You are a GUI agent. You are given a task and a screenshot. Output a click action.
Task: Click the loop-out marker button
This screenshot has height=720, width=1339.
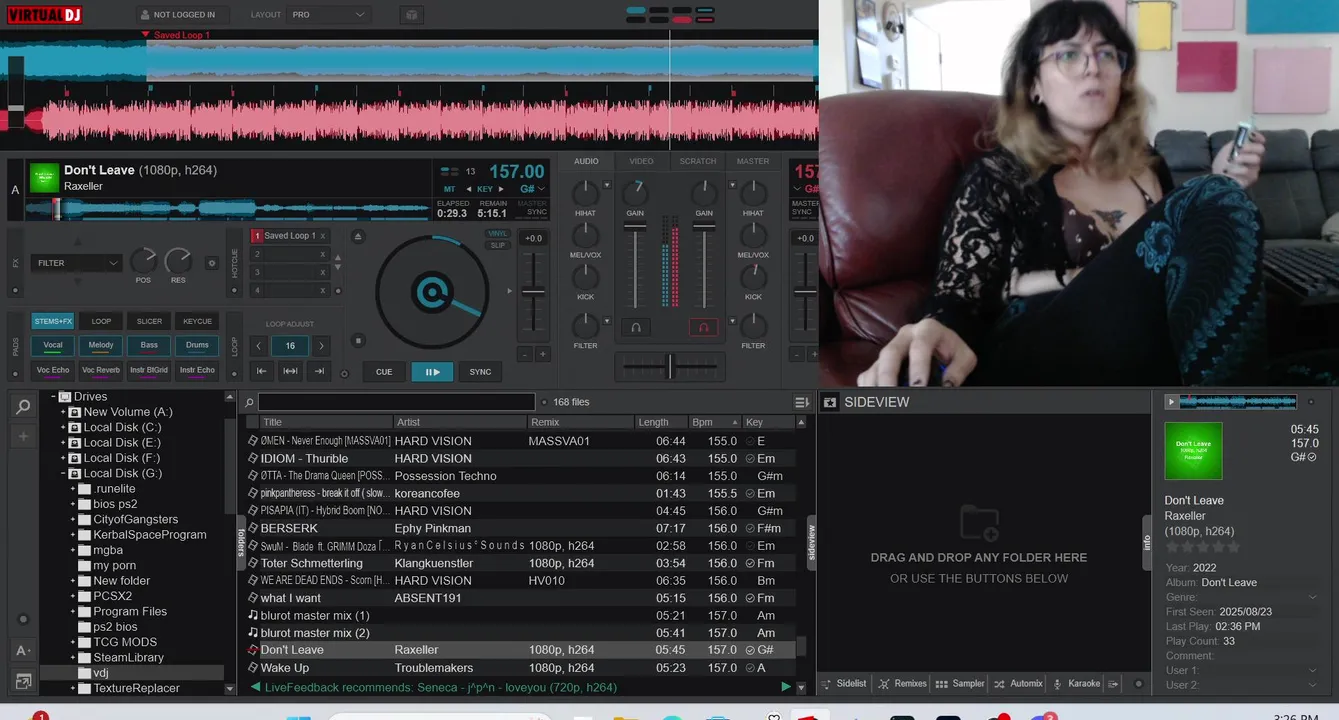click(320, 371)
